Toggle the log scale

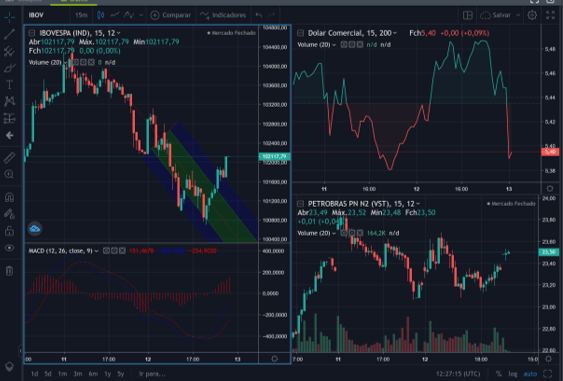click(513, 374)
